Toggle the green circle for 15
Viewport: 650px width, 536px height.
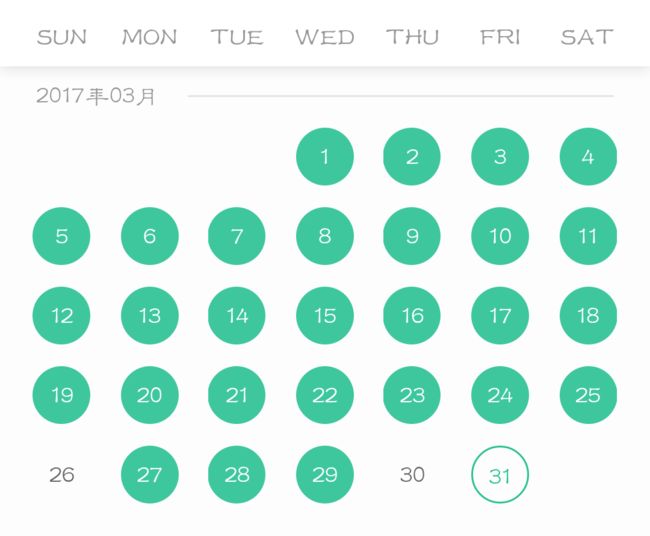coord(325,315)
